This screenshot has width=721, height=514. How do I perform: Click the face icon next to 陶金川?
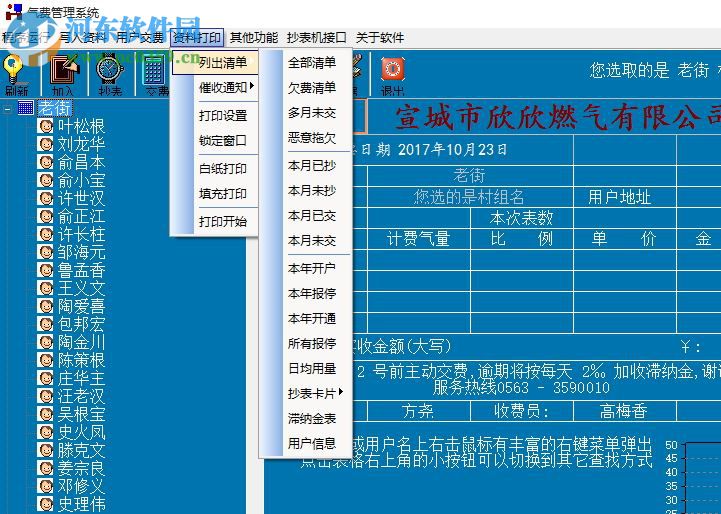click(x=45, y=342)
